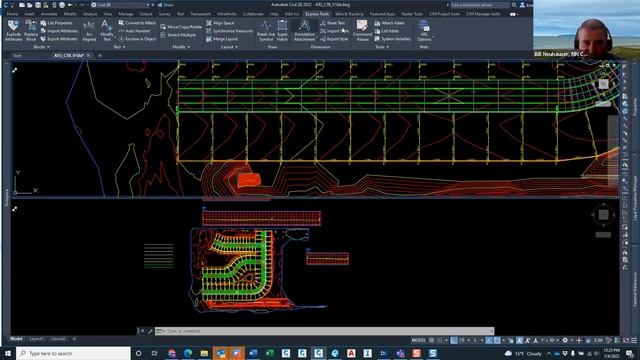The width and height of the screenshot is (640, 360).
Task: Expand the Text panel dropdown
Action: 119,47
